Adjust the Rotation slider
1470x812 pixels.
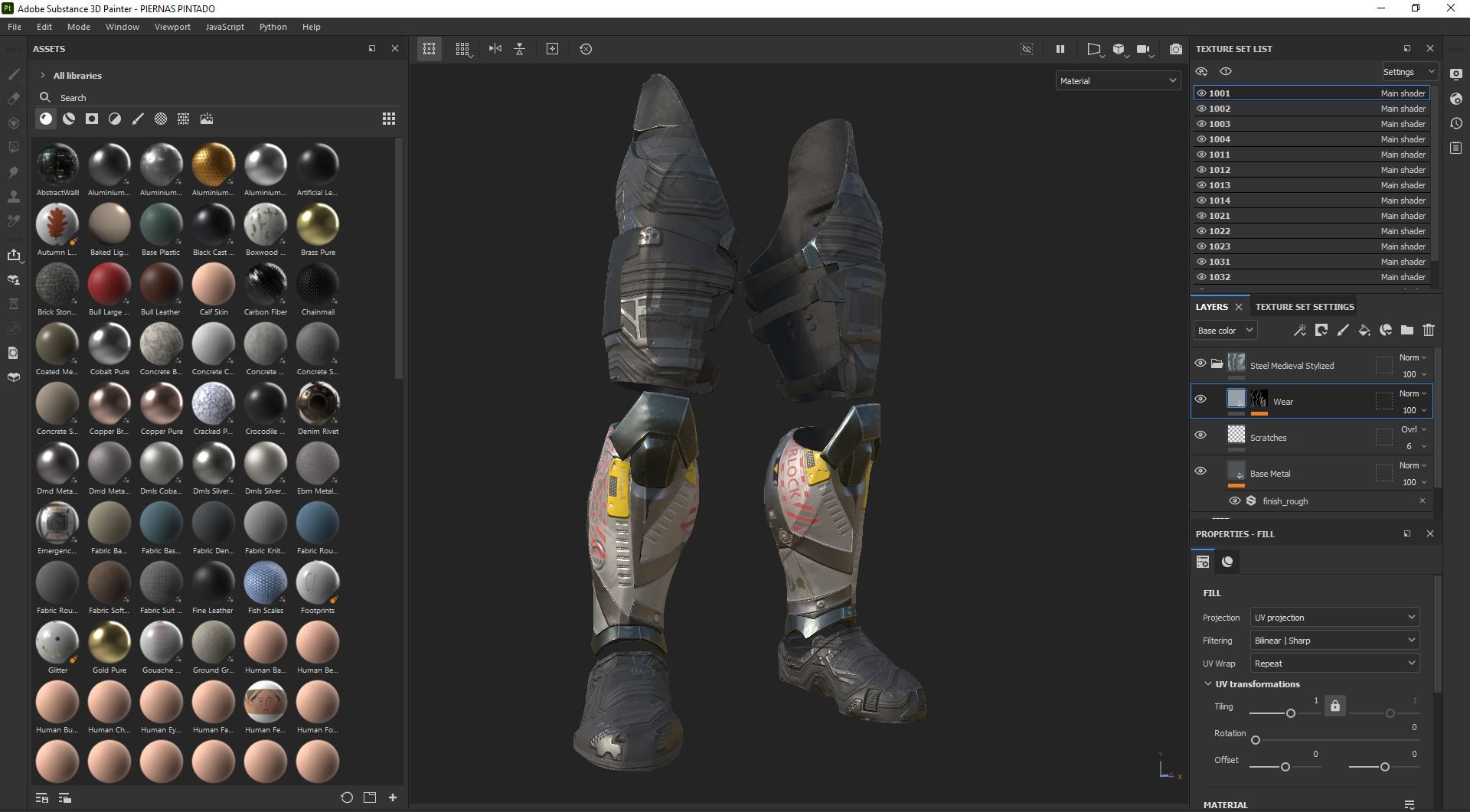[1334, 740]
